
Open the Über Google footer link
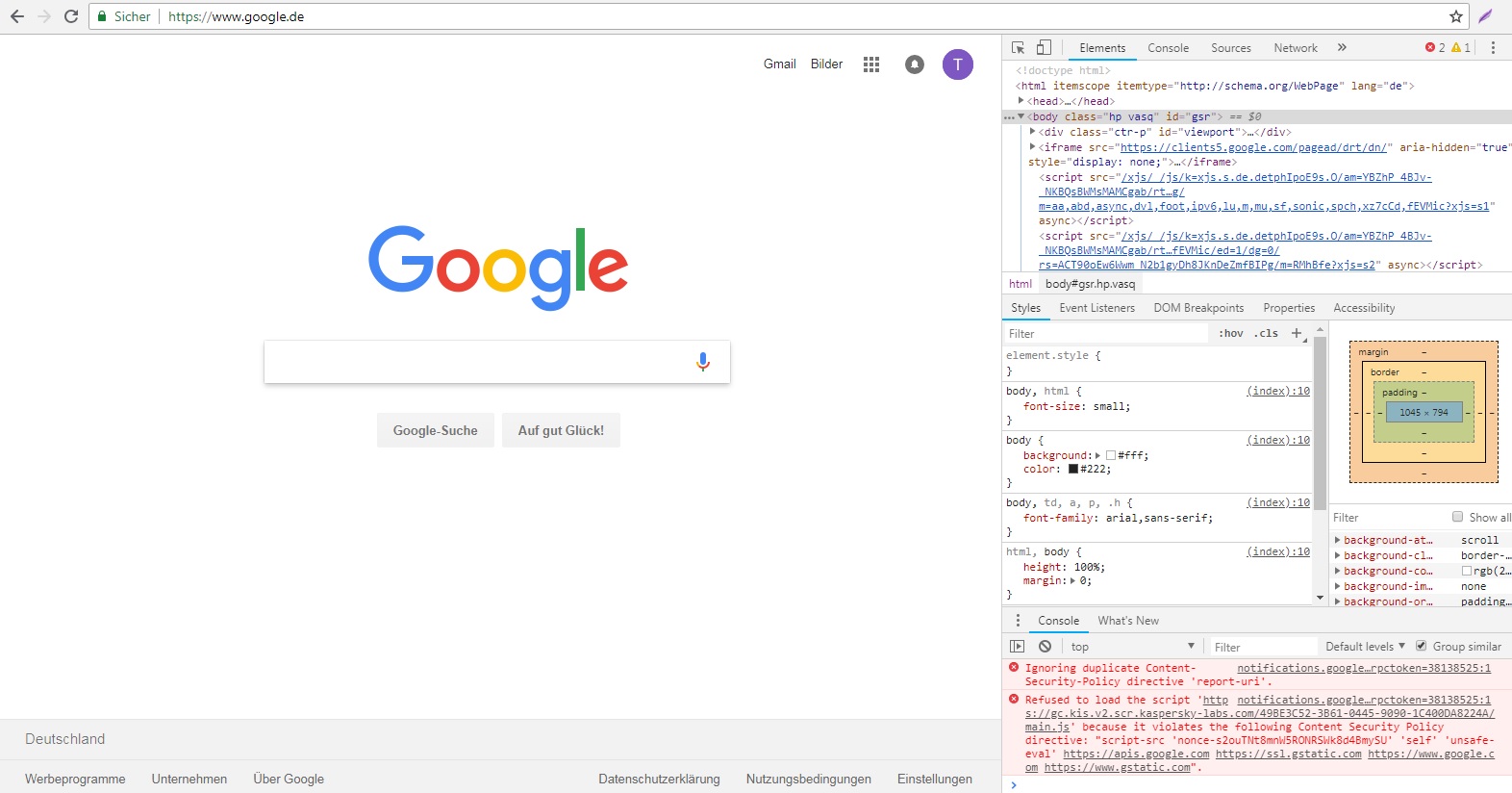(289, 779)
